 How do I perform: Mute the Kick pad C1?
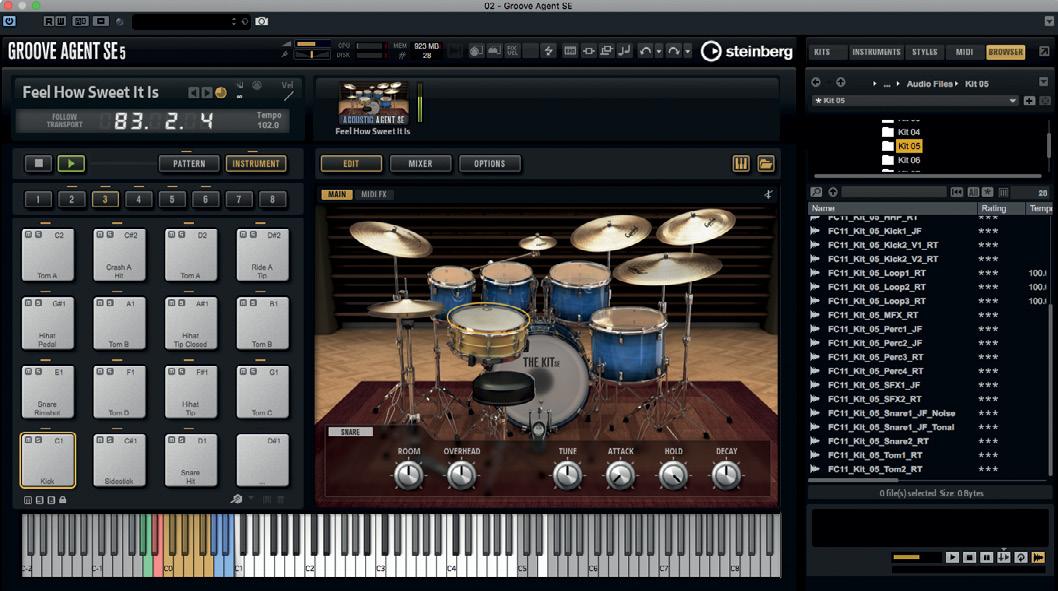click(x=28, y=441)
